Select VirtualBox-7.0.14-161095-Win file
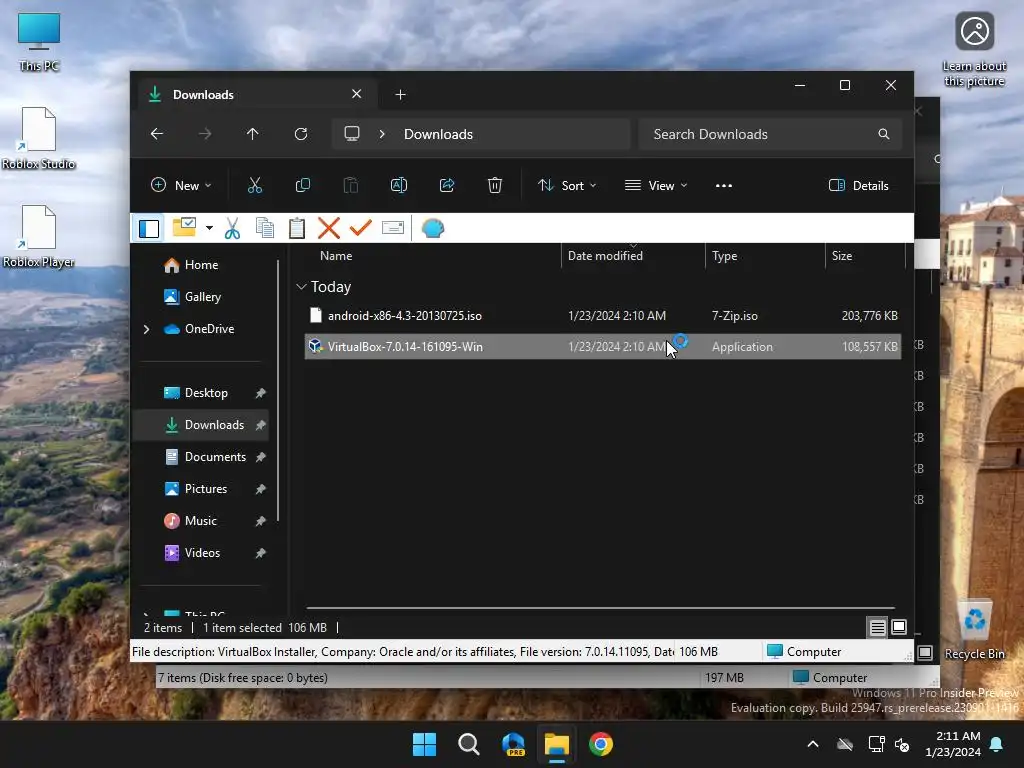Viewport: 1024px width, 768px height. tap(603, 347)
